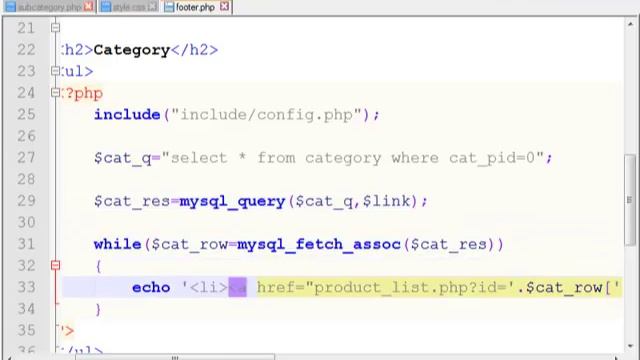Close the footer.php tab
The height and width of the screenshot is (360, 640).
[224, 7]
